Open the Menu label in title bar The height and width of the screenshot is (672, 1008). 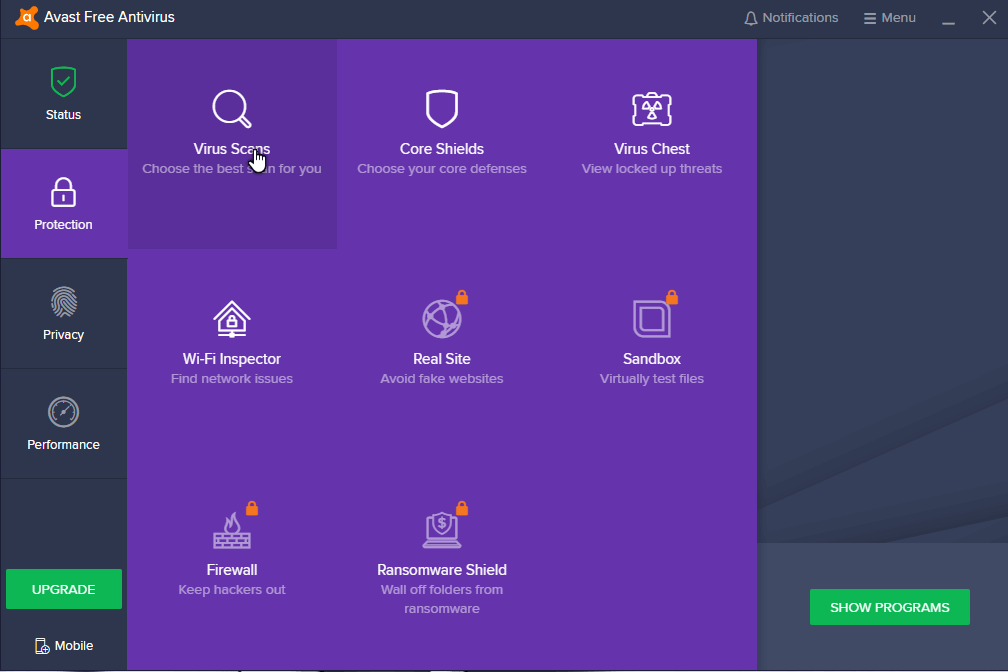click(898, 18)
